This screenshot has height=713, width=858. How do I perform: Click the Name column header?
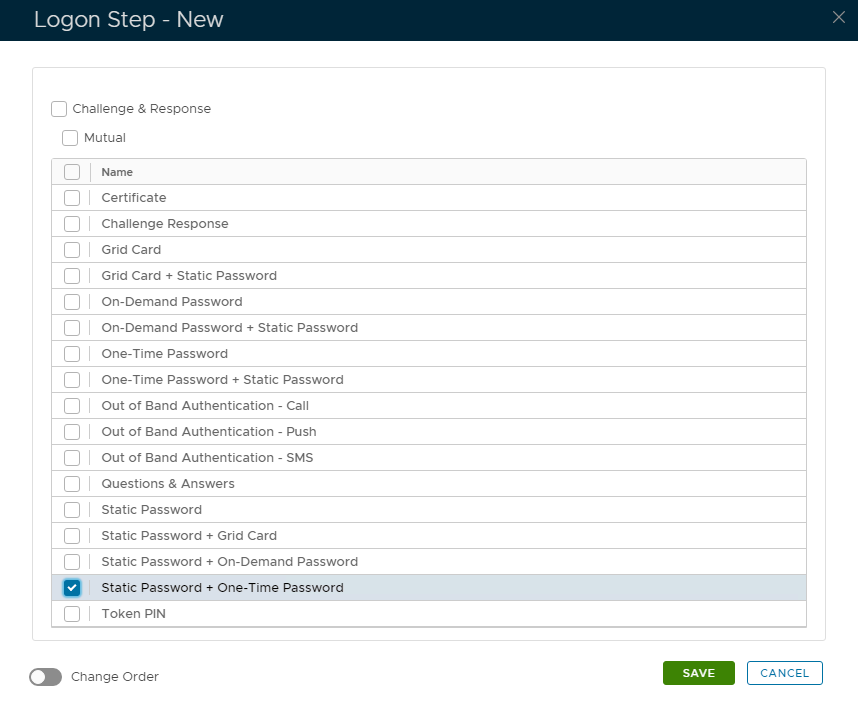click(x=117, y=172)
